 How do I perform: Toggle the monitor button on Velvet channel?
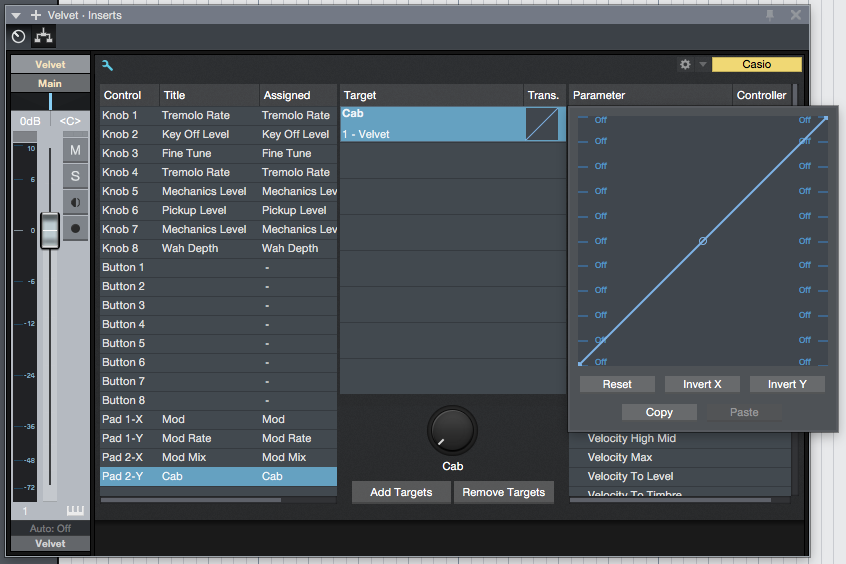[x=75, y=202]
